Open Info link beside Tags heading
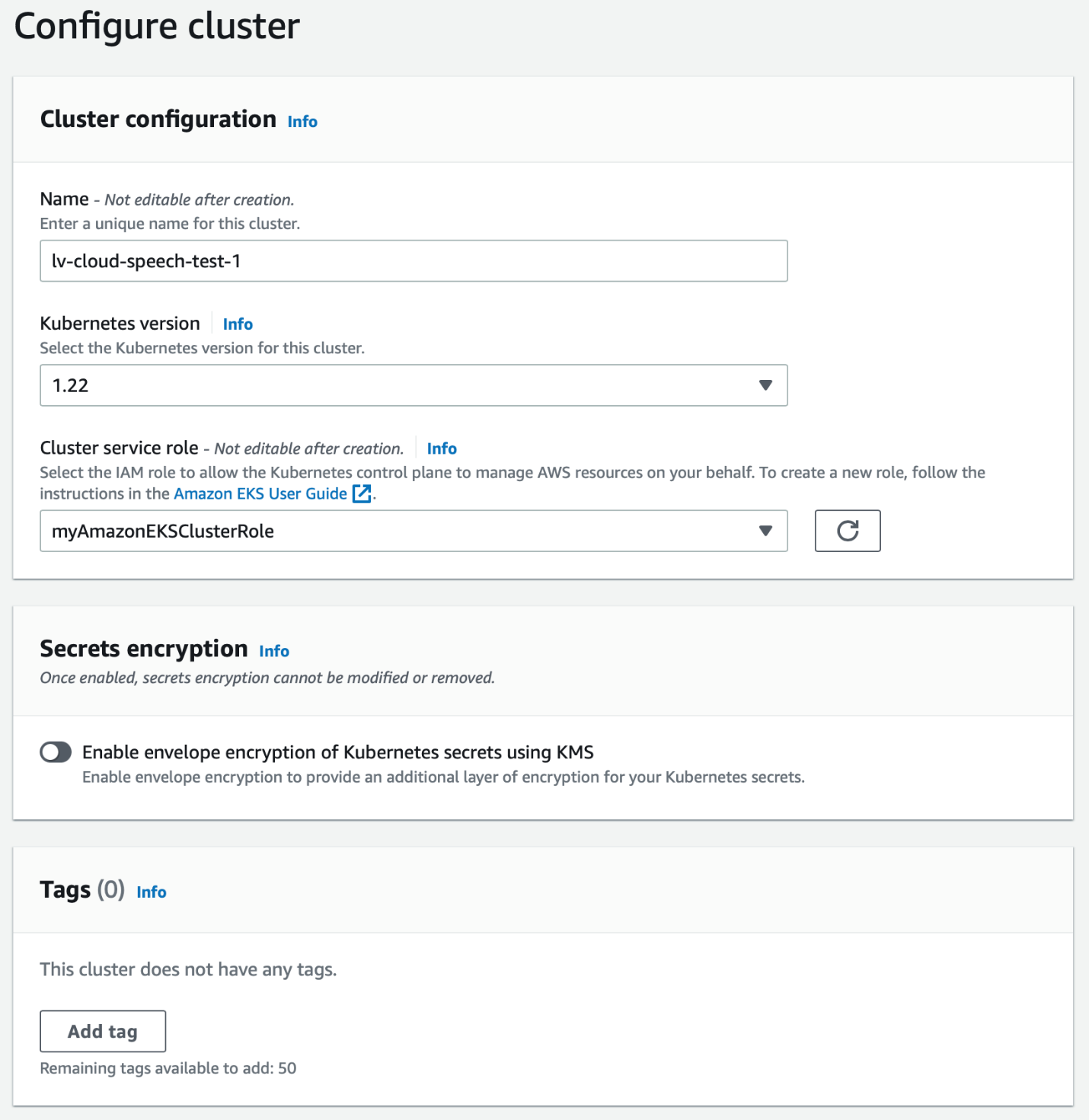This screenshot has width=1089, height=1120. click(x=152, y=892)
